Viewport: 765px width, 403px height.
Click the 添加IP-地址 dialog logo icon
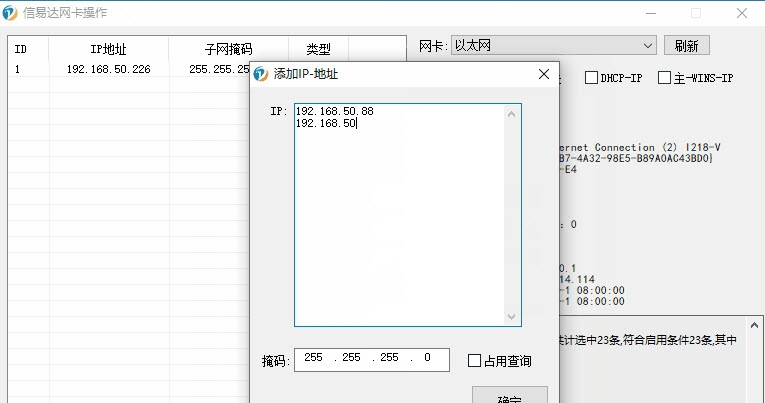261,74
